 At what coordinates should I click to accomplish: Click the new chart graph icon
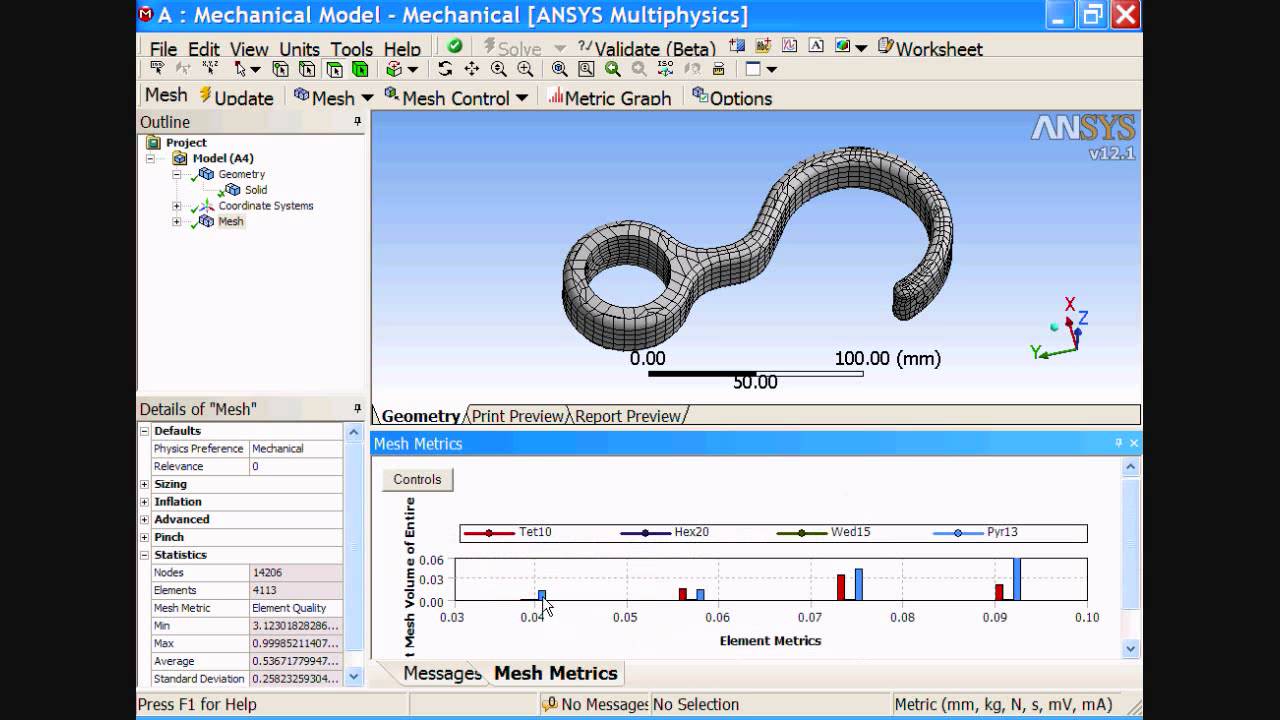(789, 46)
